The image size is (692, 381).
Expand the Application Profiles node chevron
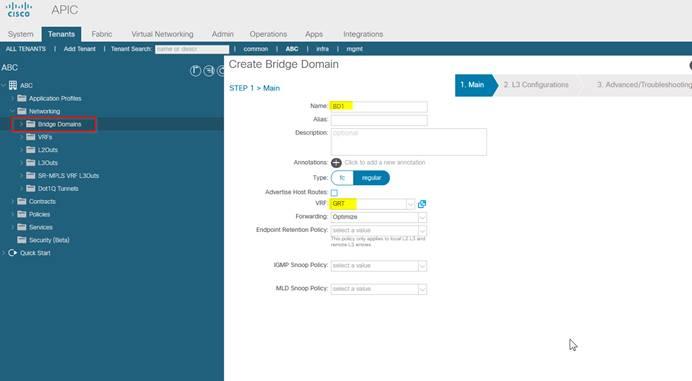[13, 98]
